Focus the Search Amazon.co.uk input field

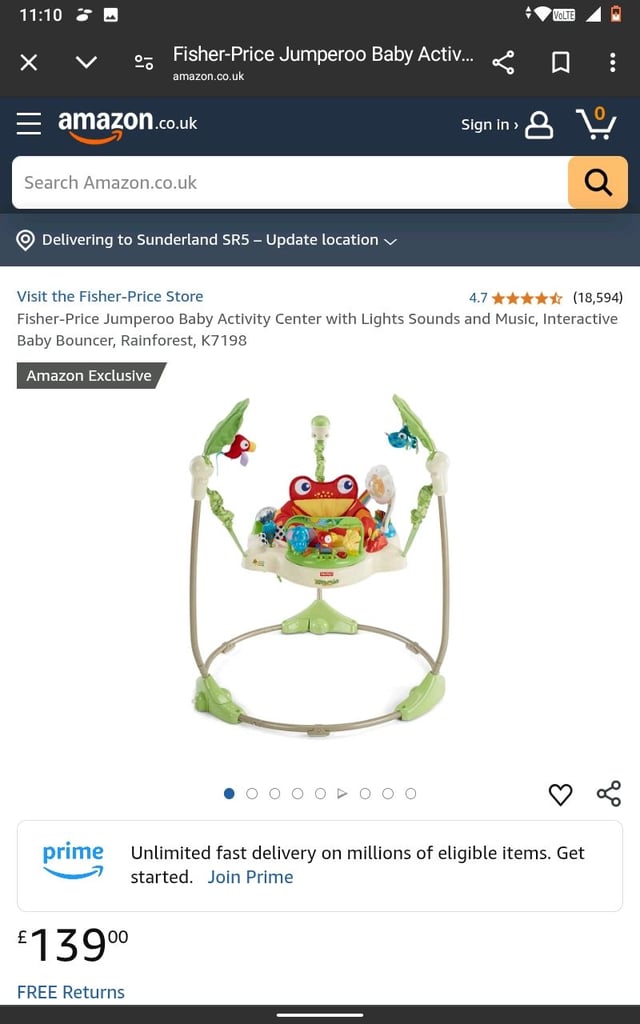point(290,182)
